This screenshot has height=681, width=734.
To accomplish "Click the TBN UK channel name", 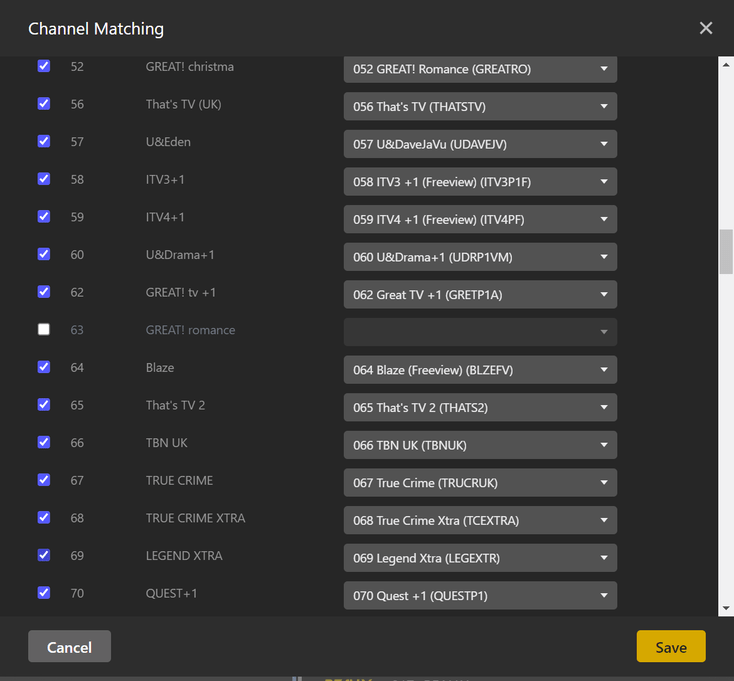I will (166, 443).
